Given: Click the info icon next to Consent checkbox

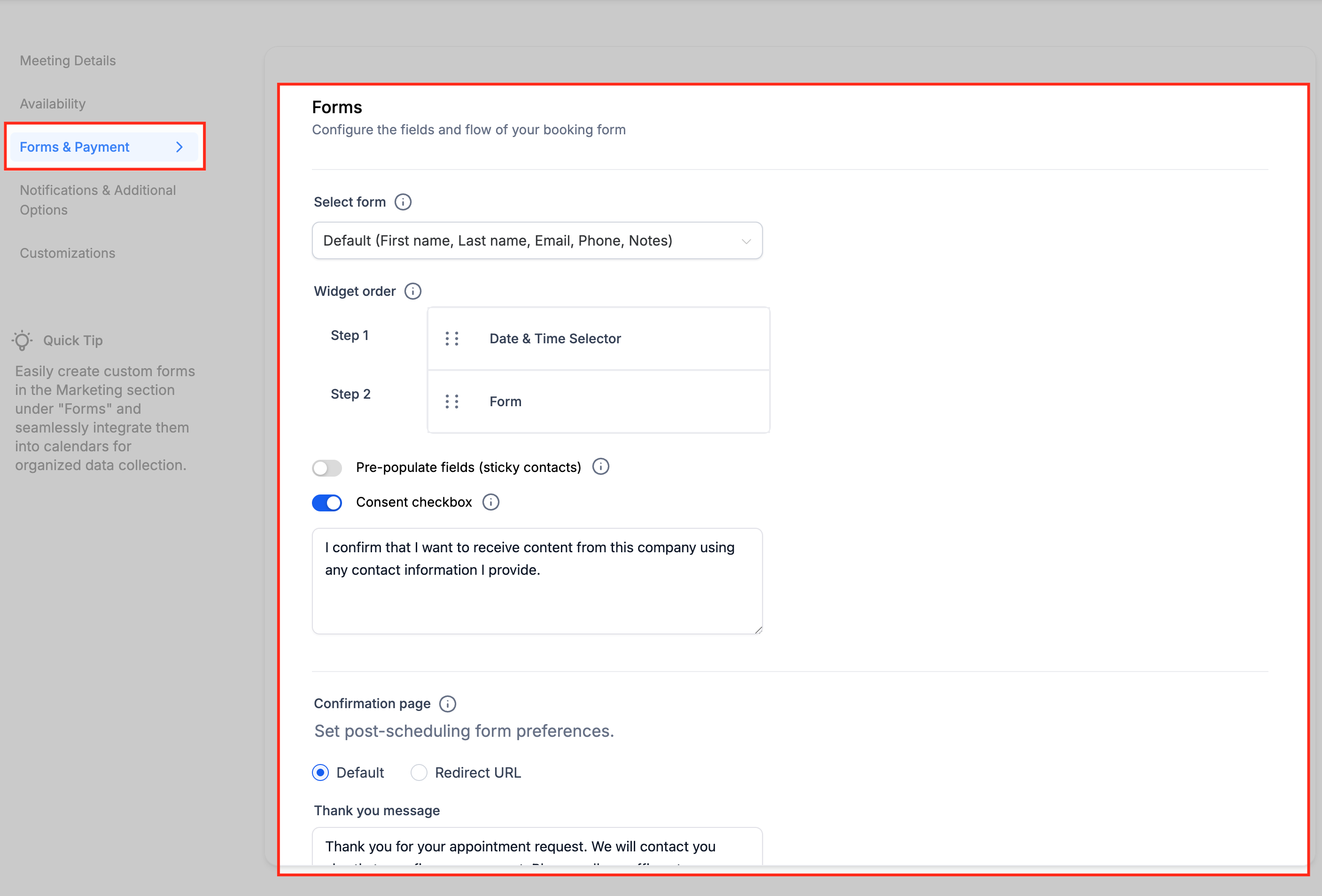Looking at the screenshot, I should (x=490, y=502).
